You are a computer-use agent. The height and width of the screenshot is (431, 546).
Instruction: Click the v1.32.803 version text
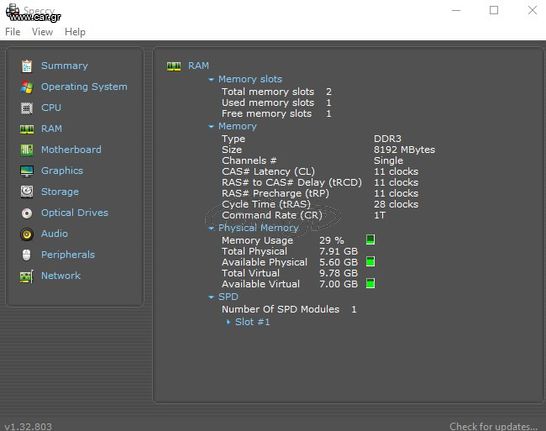pyautogui.click(x=28, y=426)
